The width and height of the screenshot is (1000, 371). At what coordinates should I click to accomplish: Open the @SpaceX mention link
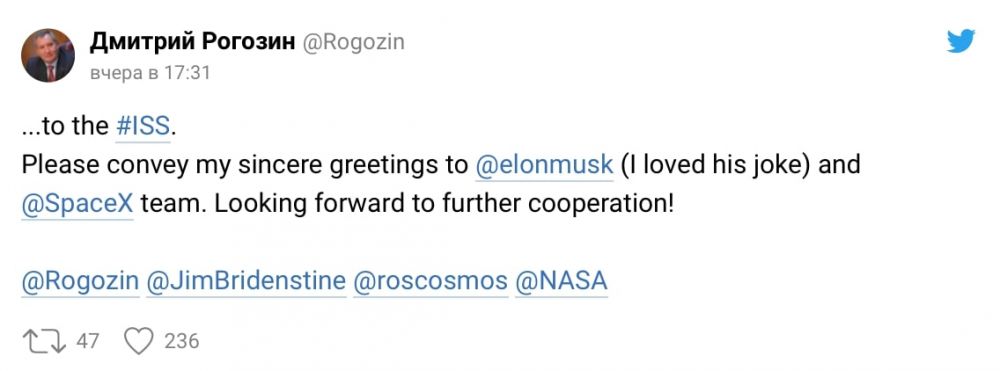pos(77,205)
